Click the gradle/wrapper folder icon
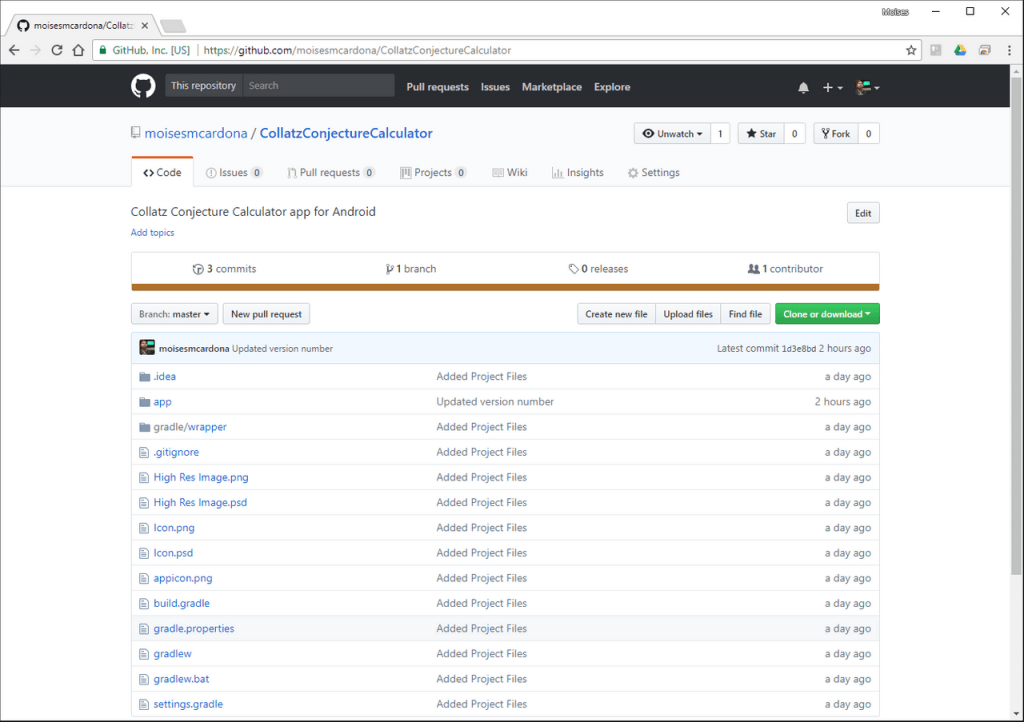1024x722 pixels. tap(144, 427)
